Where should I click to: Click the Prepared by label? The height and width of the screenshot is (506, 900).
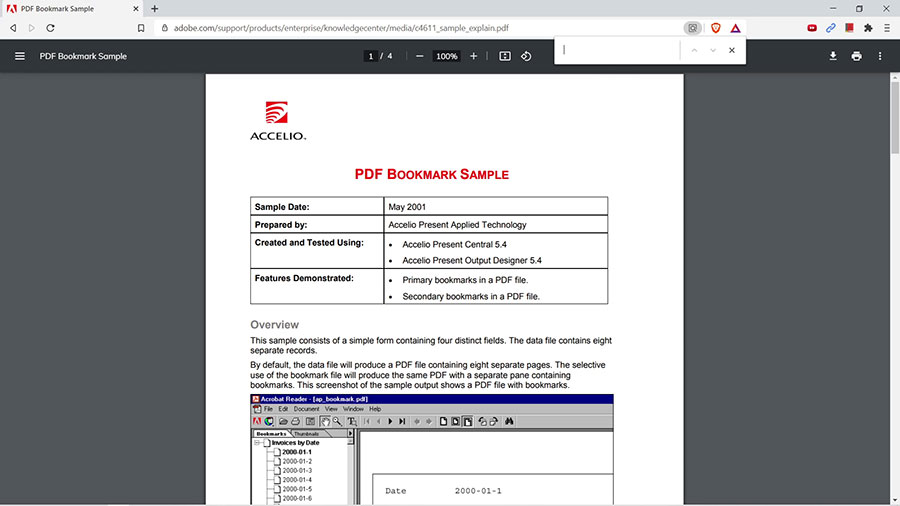click(x=281, y=224)
